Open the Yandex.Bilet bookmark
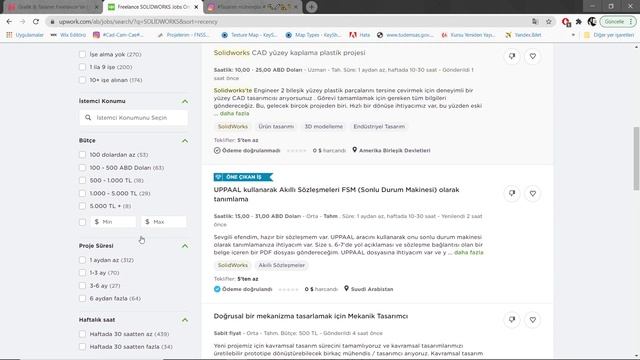The width and height of the screenshot is (640, 360). pyautogui.click(x=523, y=35)
